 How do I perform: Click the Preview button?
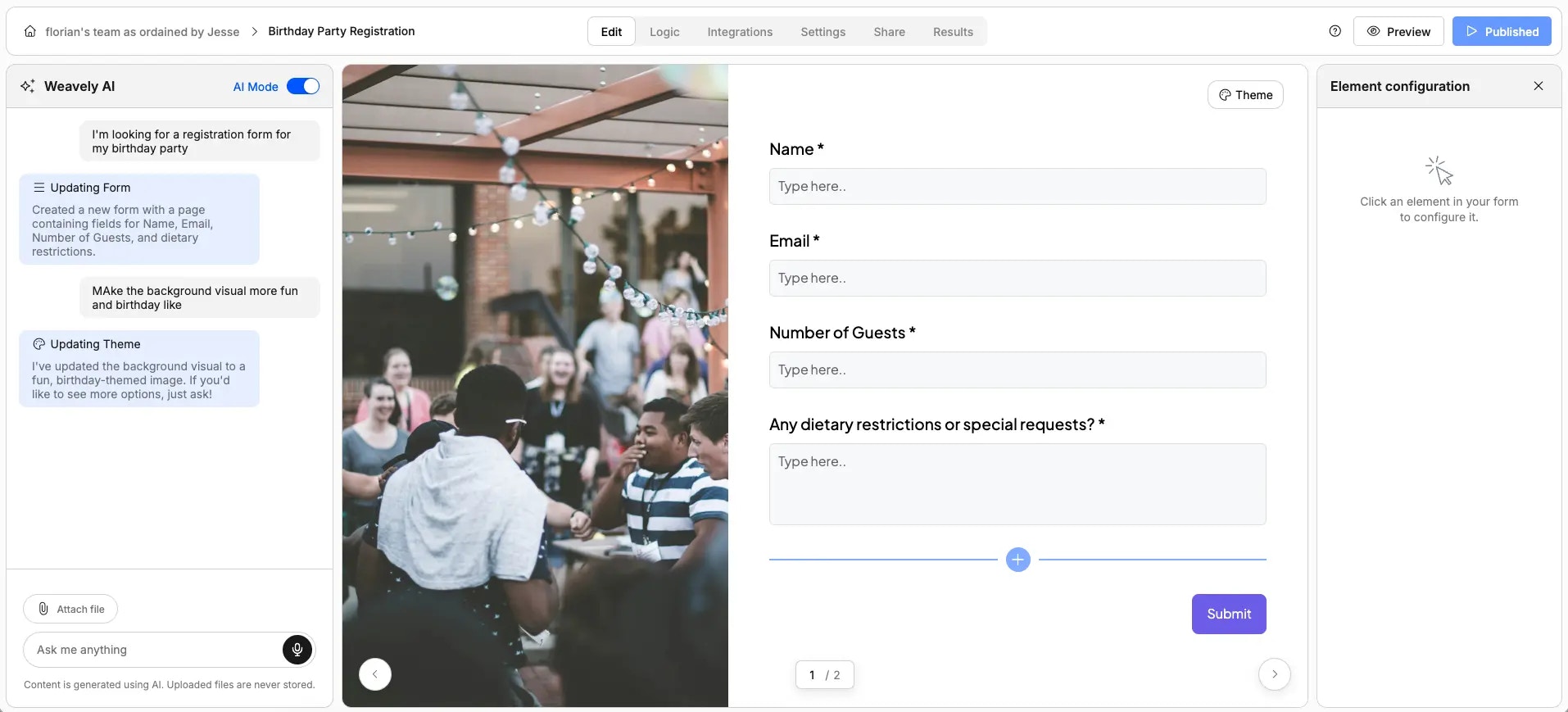point(1398,31)
